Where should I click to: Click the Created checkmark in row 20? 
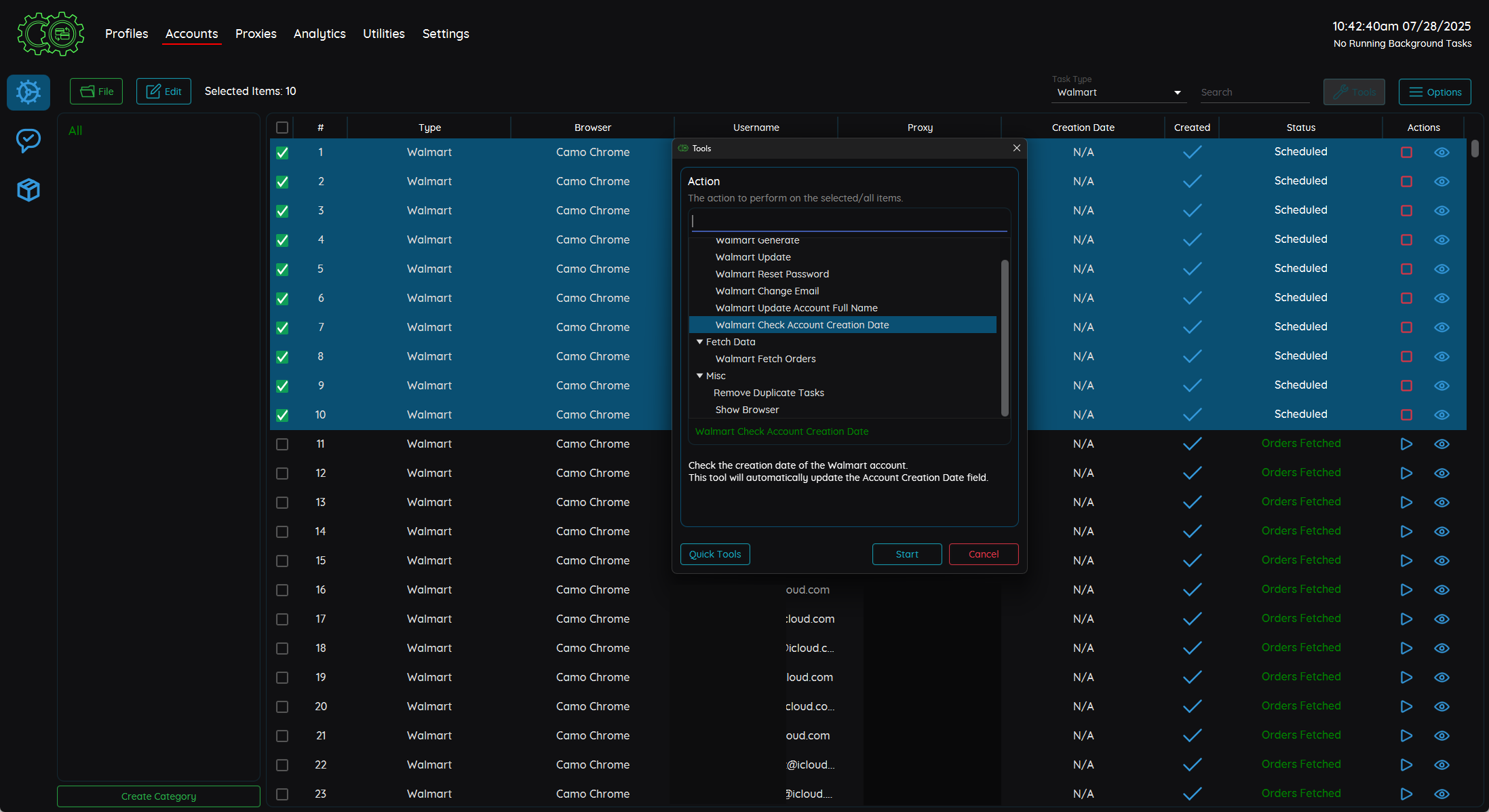tap(1192, 707)
